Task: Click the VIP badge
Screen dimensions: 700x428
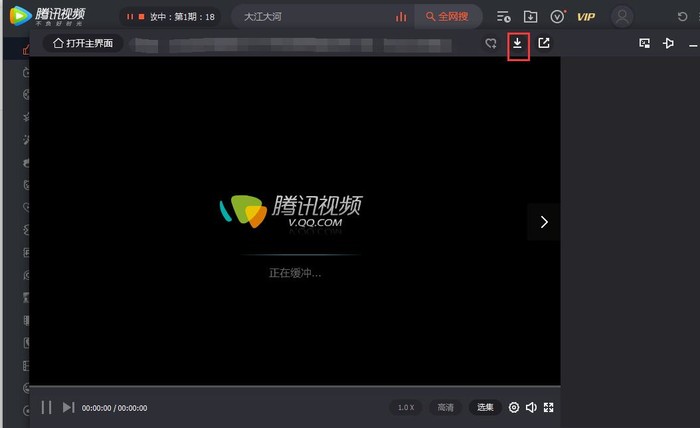Action: (x=586, y=17)
